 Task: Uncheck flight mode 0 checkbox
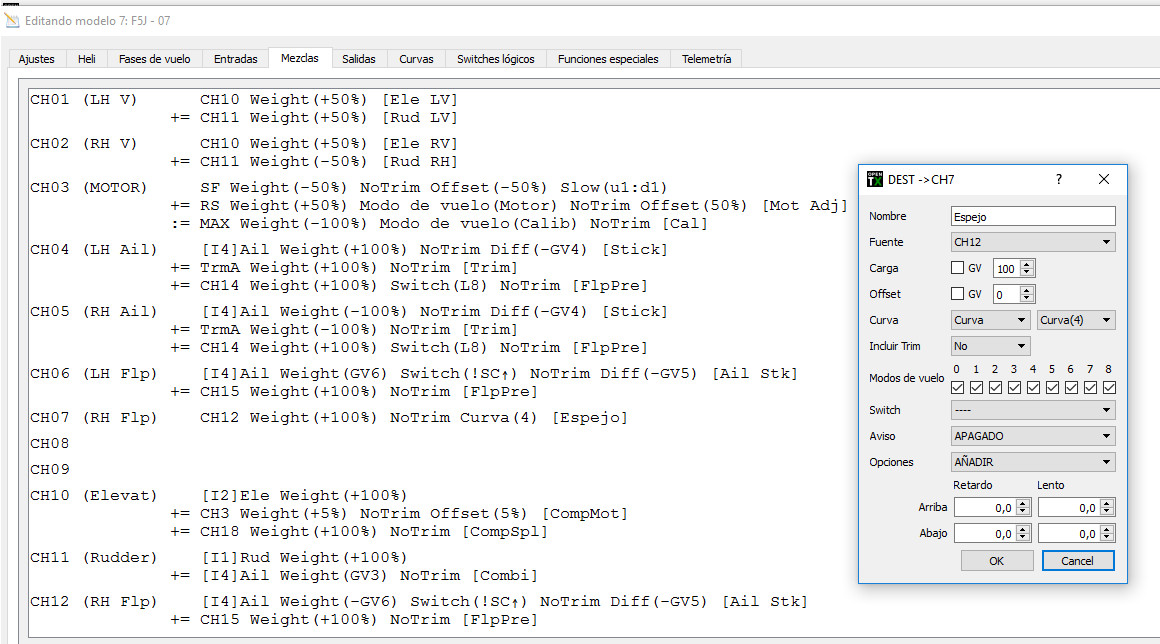click(x=958, y=387)
